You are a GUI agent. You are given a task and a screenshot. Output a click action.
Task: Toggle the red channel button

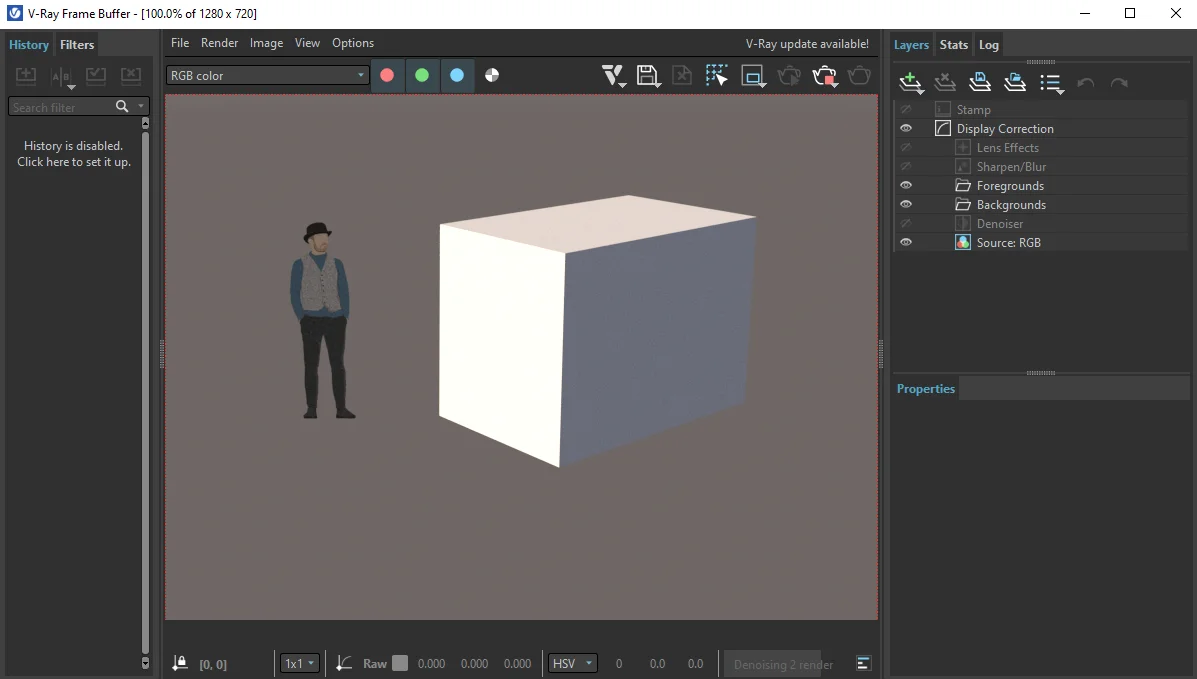(387, 75)
